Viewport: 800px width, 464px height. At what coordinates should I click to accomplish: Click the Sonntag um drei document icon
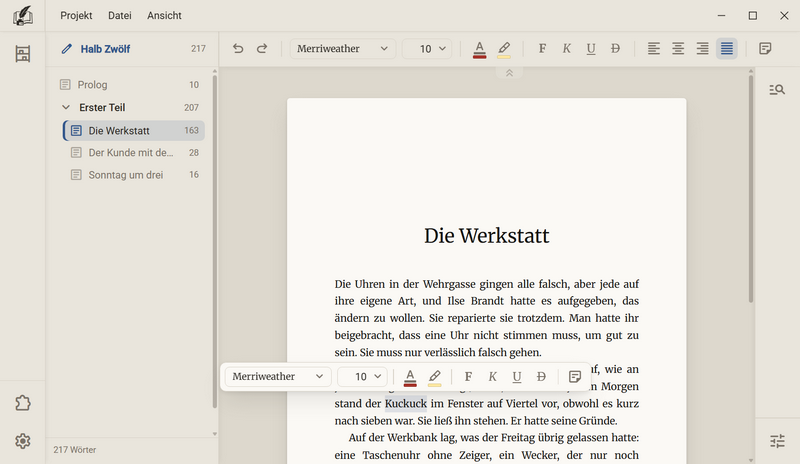click(76, 175)
